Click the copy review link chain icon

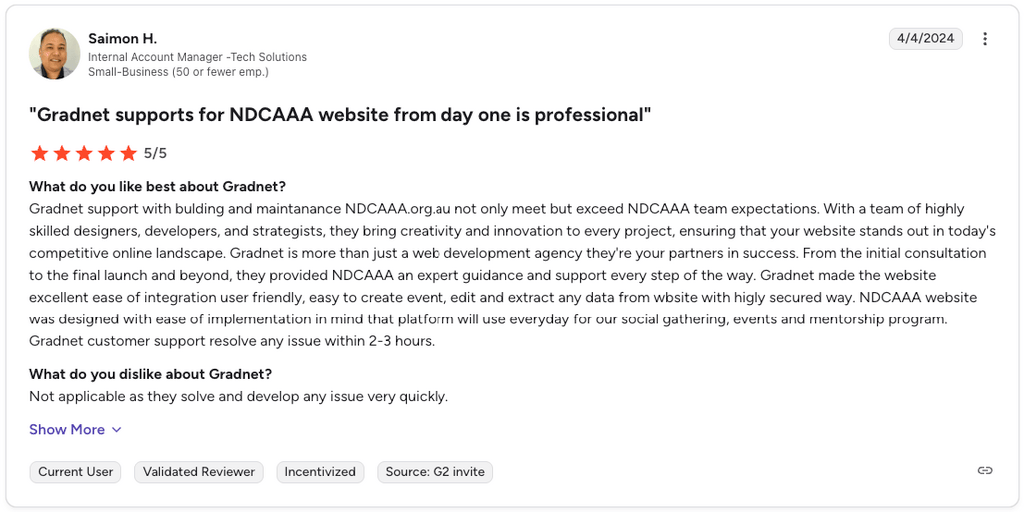coord(985,470)
